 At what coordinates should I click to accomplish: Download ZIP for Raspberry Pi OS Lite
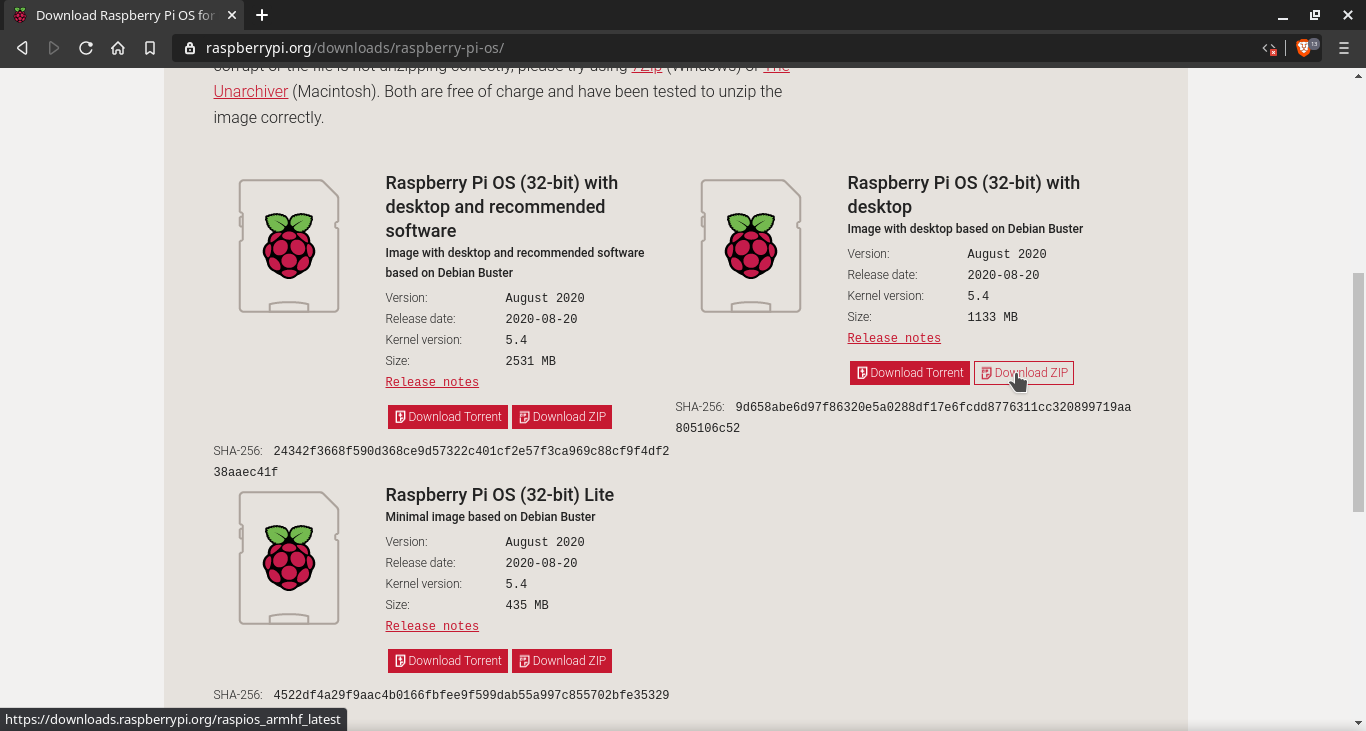click(561, 661)
